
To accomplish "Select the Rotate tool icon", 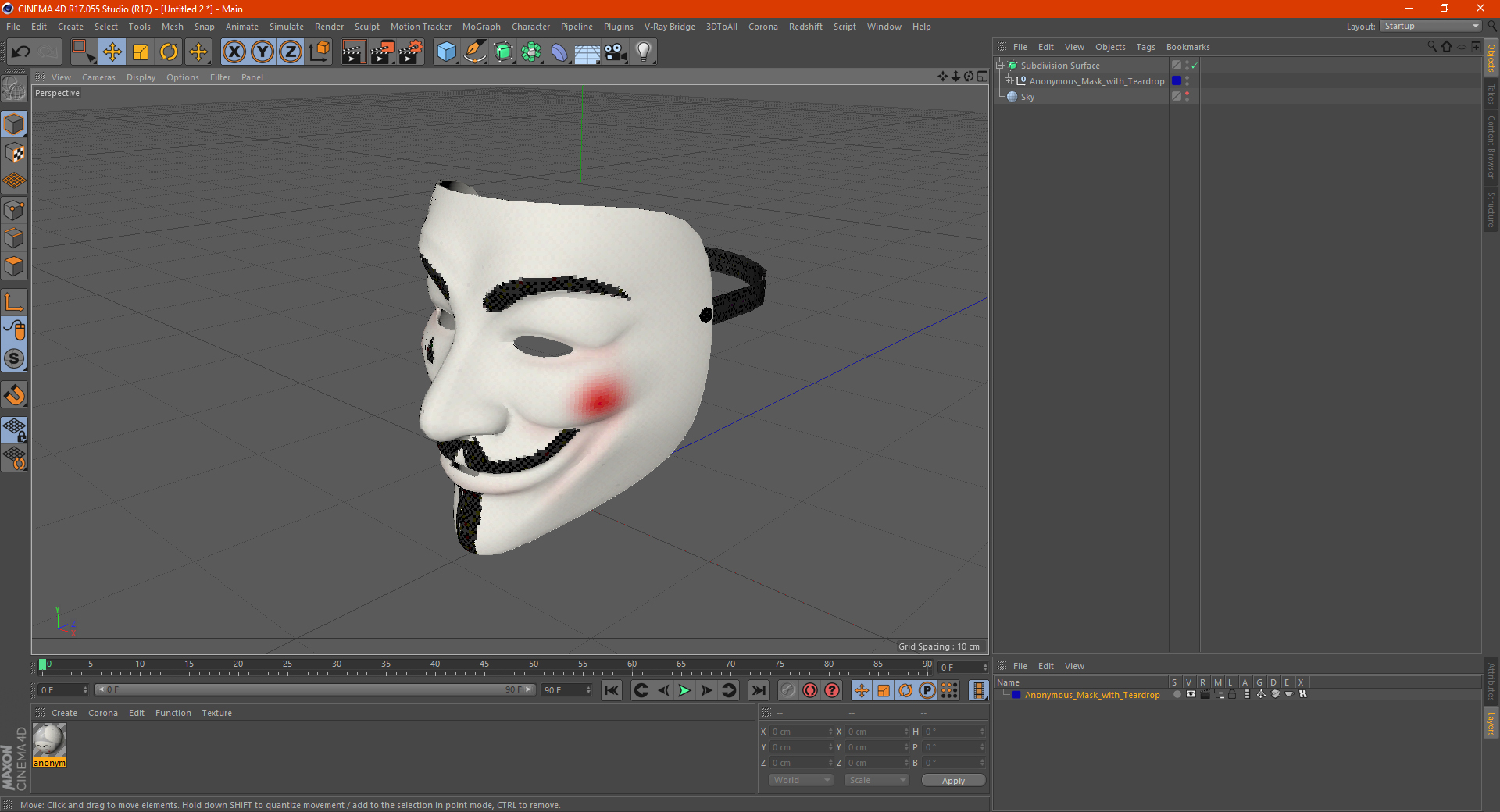I will 169,52.
